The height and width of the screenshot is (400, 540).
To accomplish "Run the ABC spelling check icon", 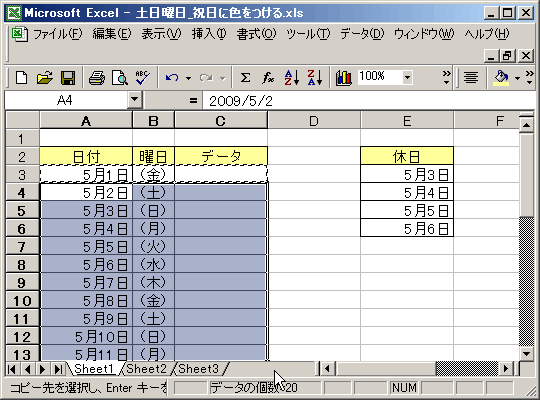I will tap(142, 78).
